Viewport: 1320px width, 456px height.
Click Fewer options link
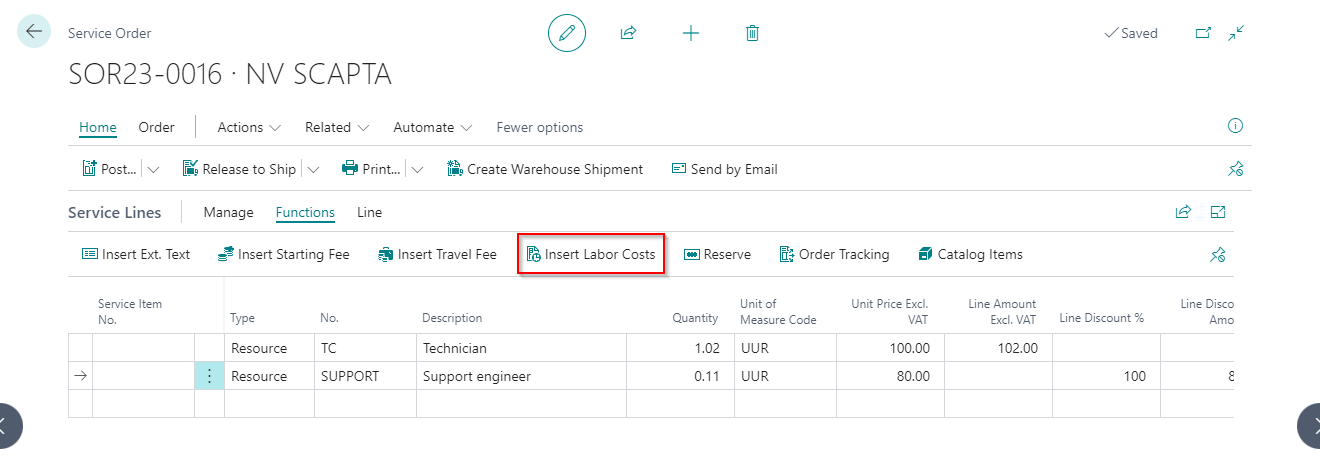[539, 127]
